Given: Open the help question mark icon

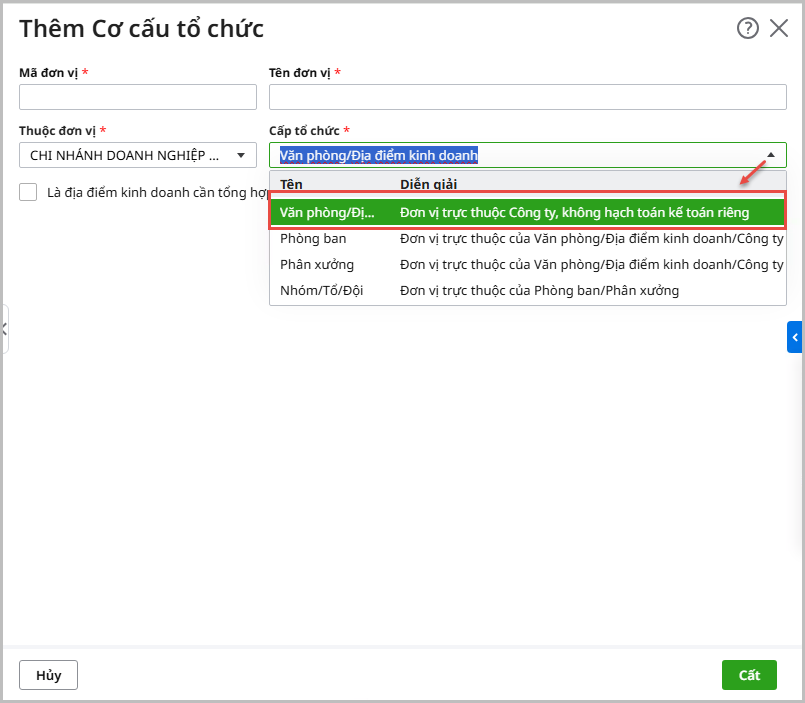Looking at the screenshot, I should point(747,28).
